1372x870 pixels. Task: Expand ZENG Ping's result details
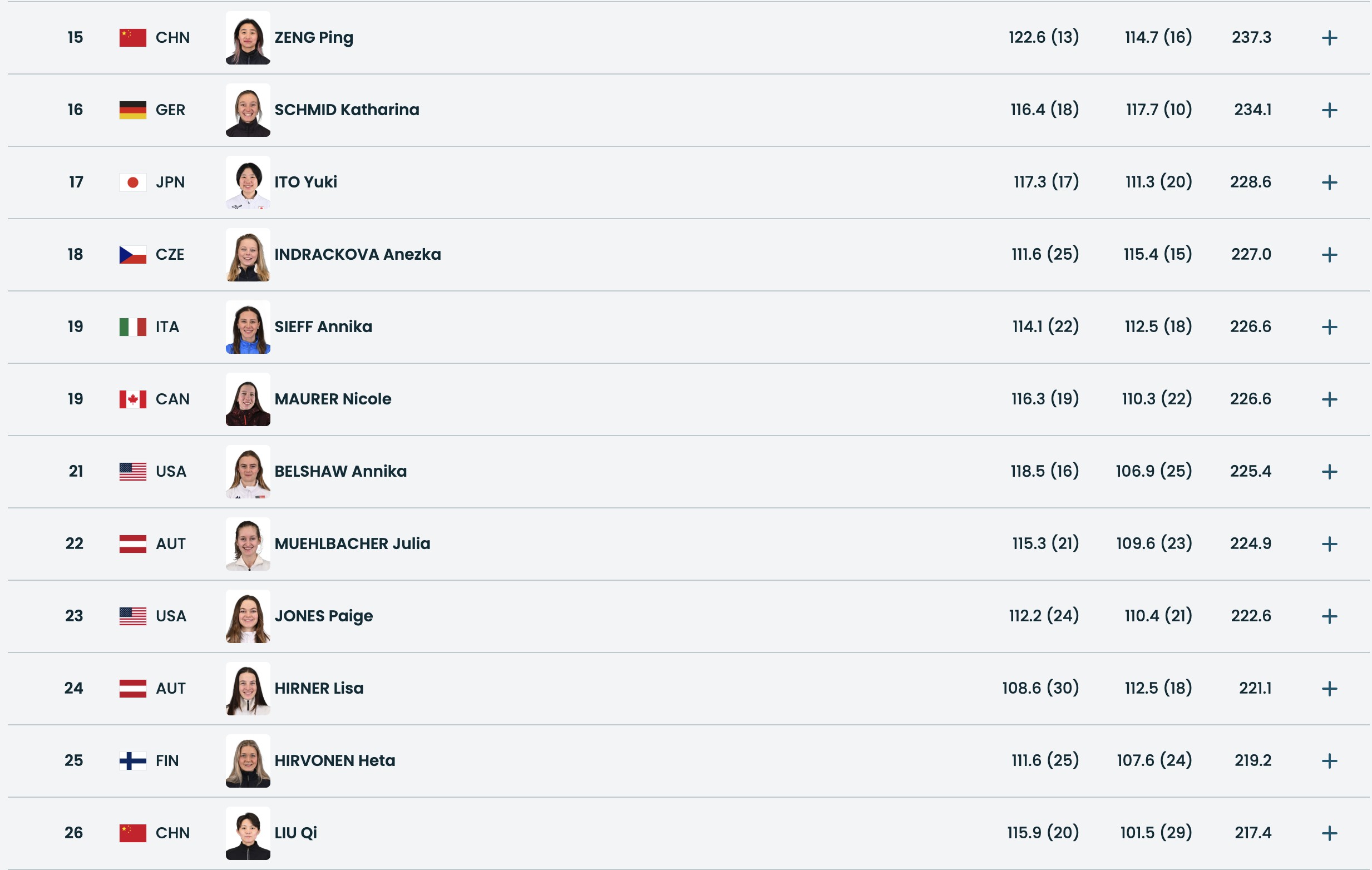coord(1329,38)
